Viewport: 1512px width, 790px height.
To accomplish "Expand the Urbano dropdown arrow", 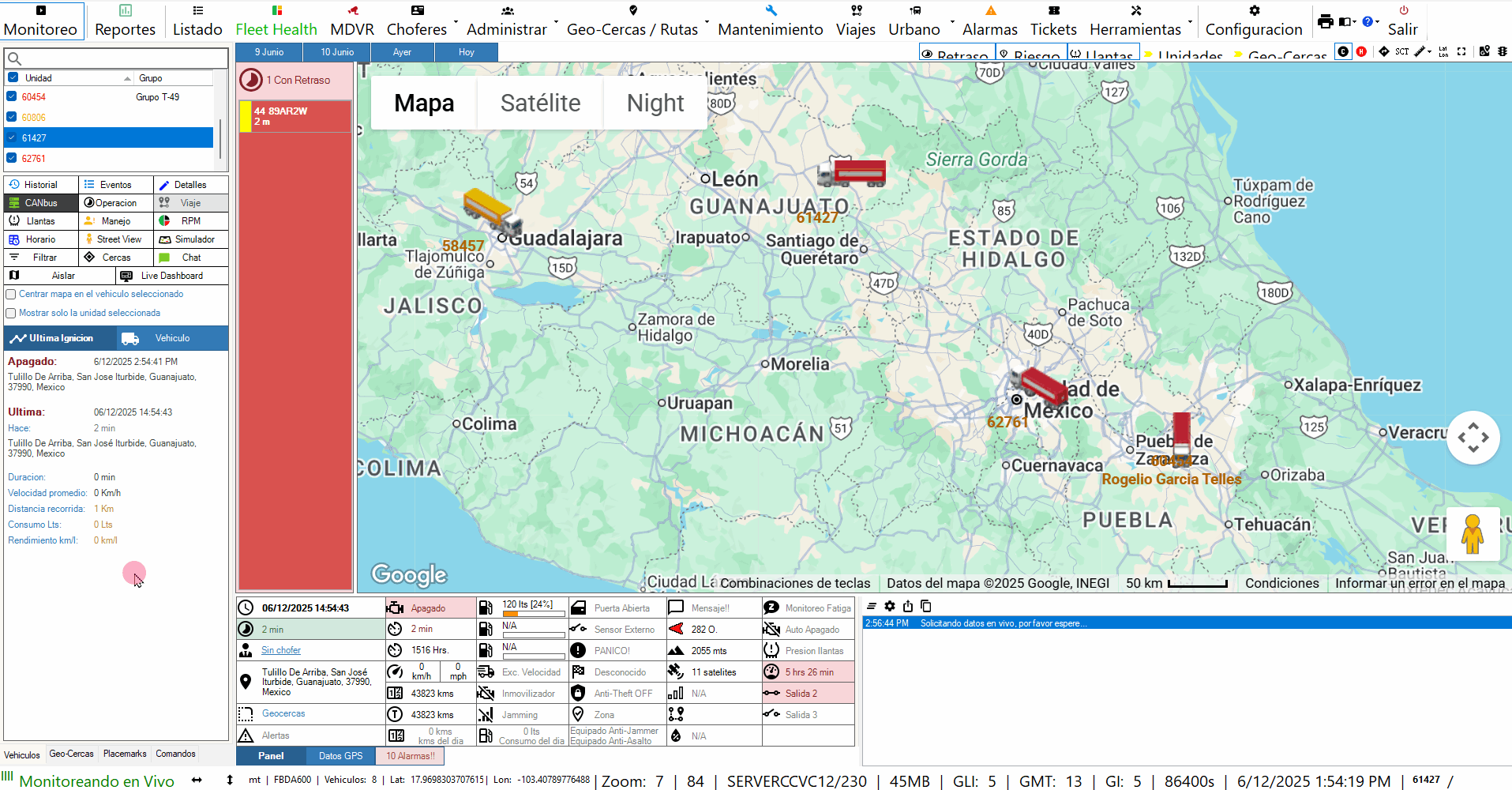I will 952,21.
